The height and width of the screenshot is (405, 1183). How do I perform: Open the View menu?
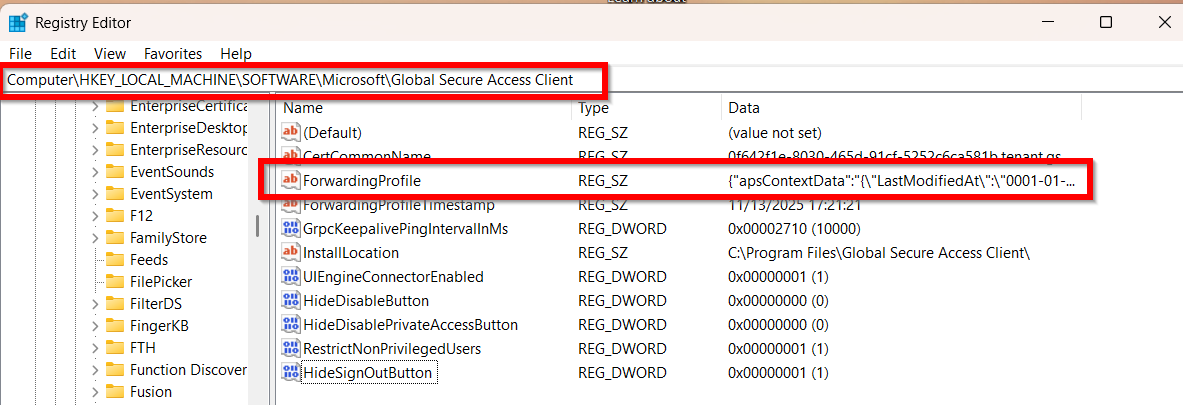coord(110,54)
